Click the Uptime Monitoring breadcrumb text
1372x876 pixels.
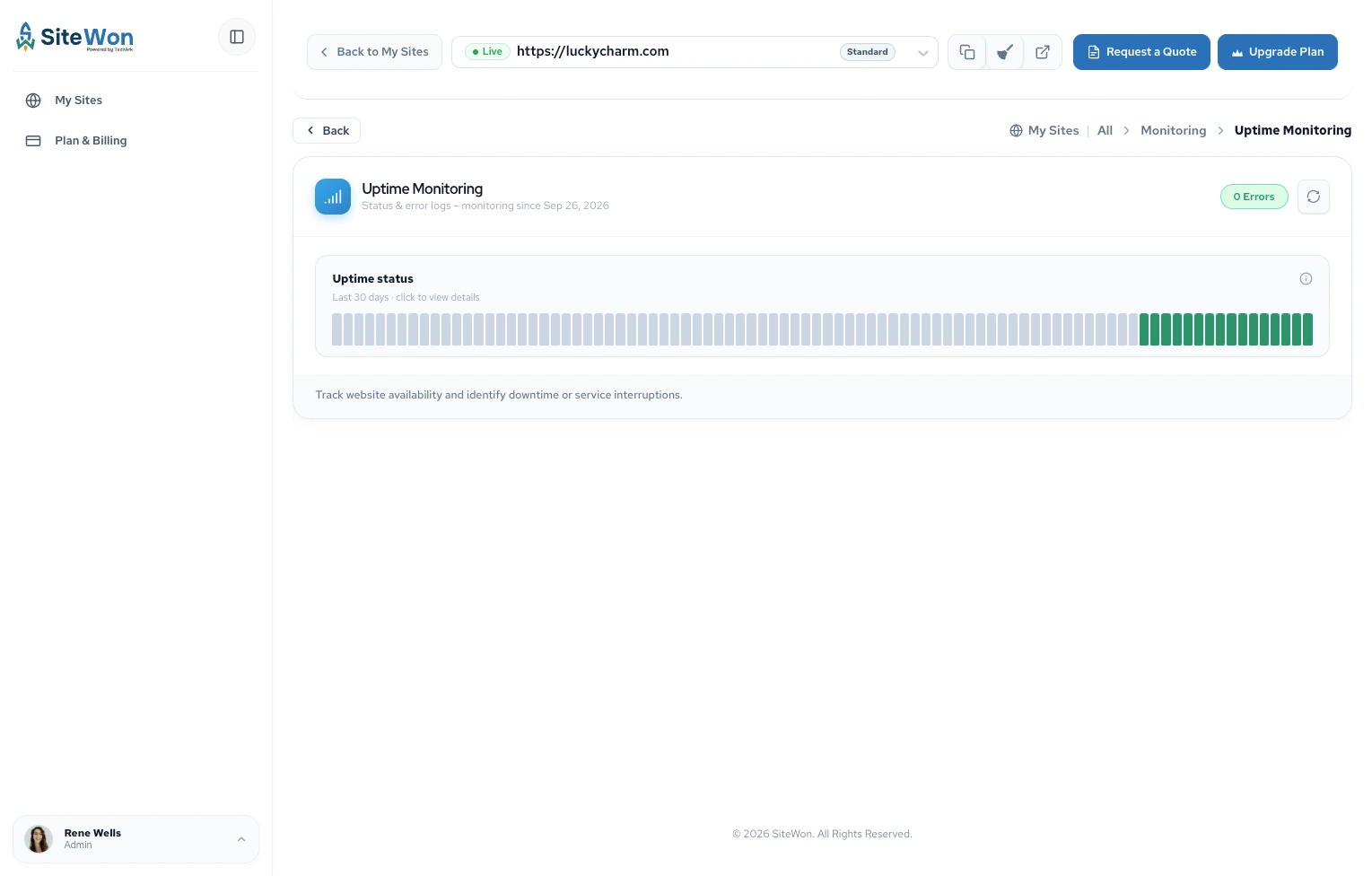(x=1292, y=131)
